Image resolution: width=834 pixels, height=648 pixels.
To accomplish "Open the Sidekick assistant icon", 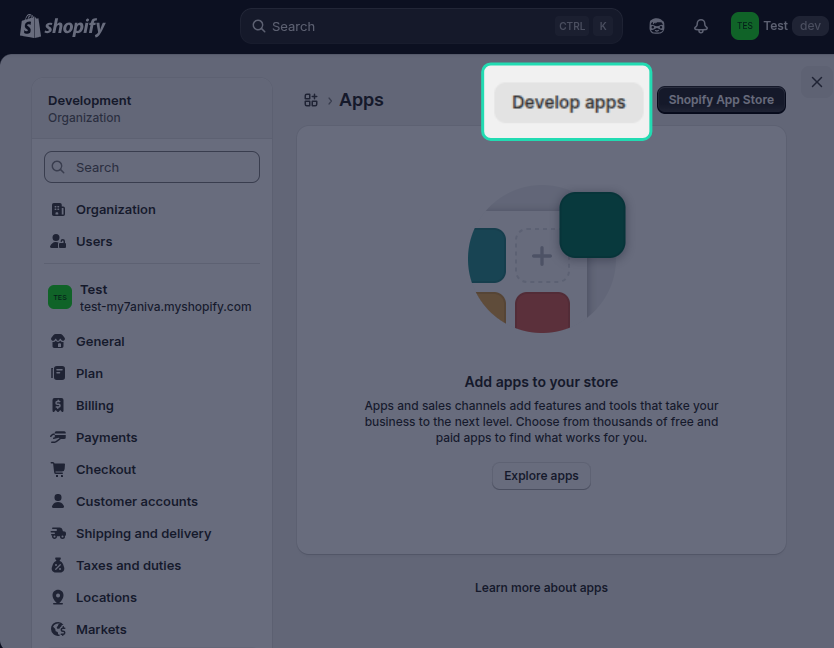I will tap(657, 26).
